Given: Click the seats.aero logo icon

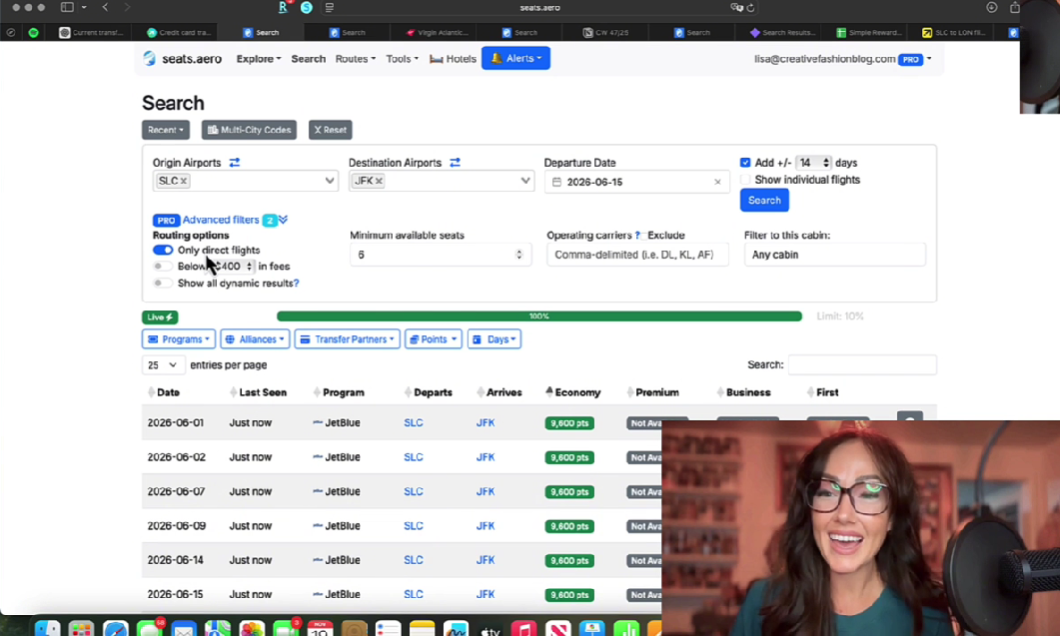Looking at the screenshot, I should coord(149,59).
